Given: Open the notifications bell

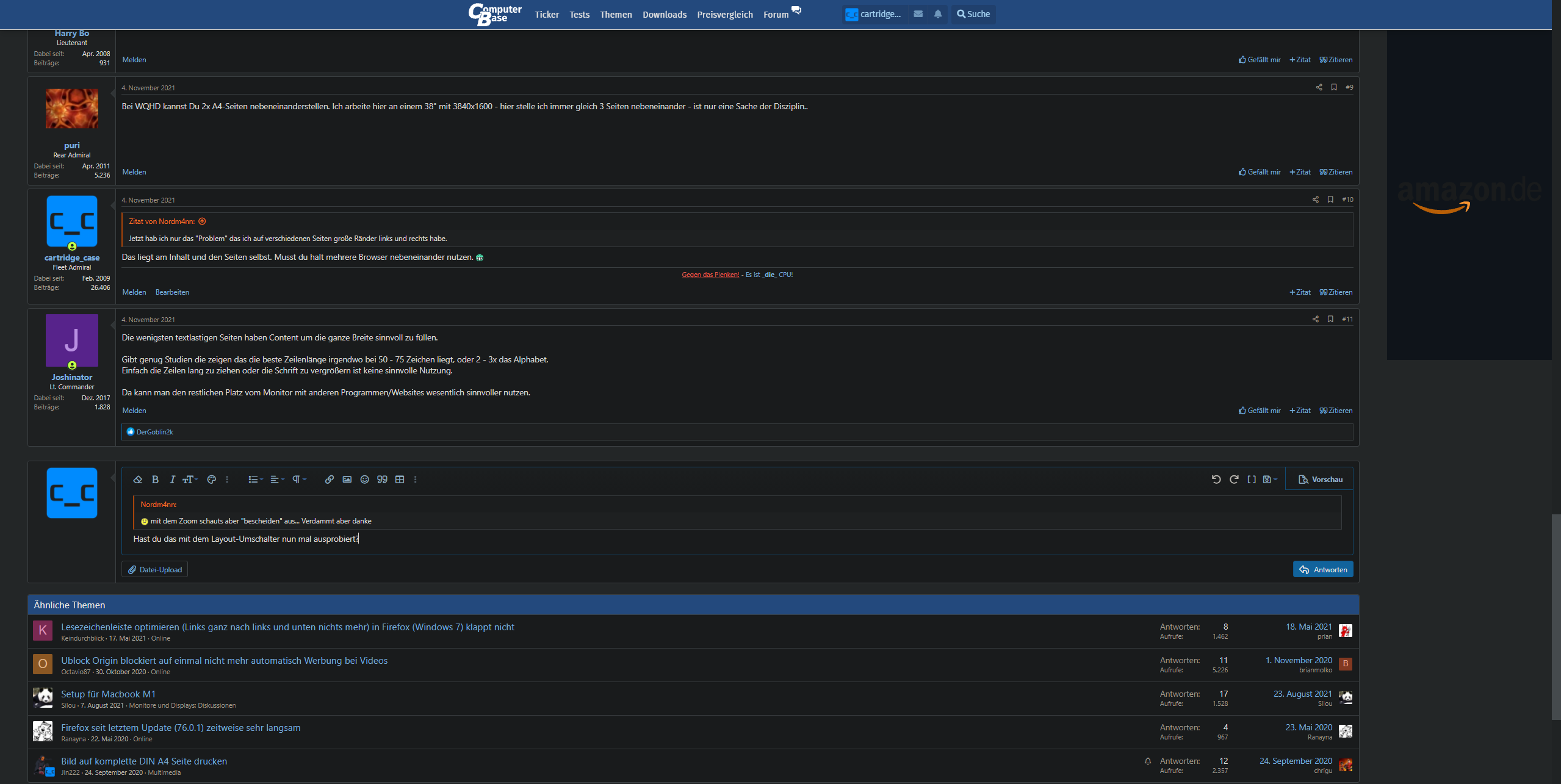Looking at the screenshot, I should (937, 14).
